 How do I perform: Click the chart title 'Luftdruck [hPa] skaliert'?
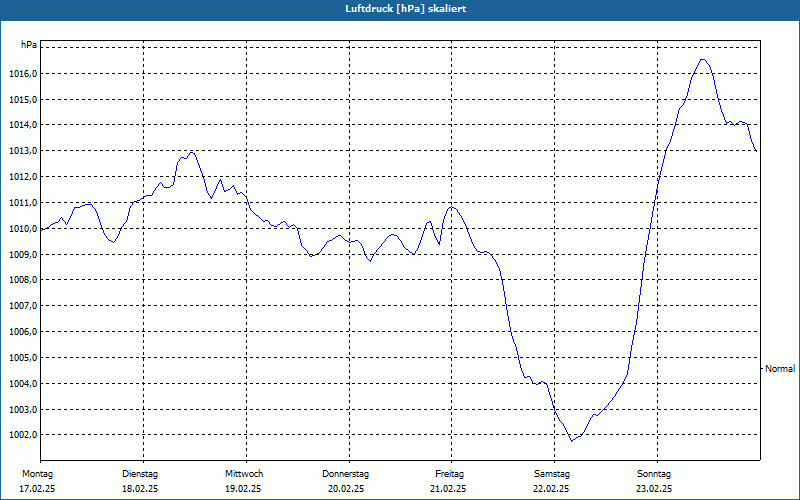tap(406, 9)
